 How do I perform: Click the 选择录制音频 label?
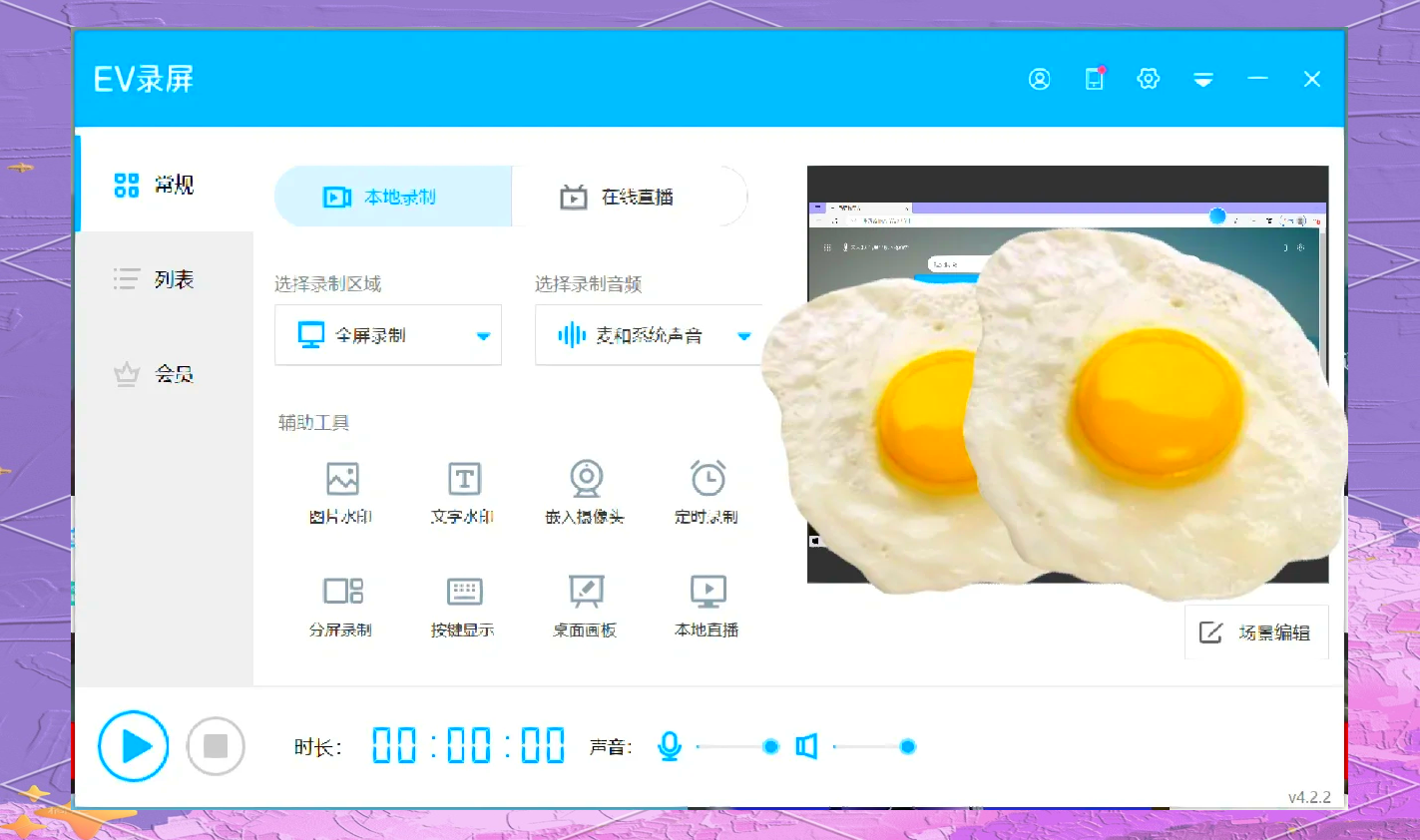(x=589, y=284)
